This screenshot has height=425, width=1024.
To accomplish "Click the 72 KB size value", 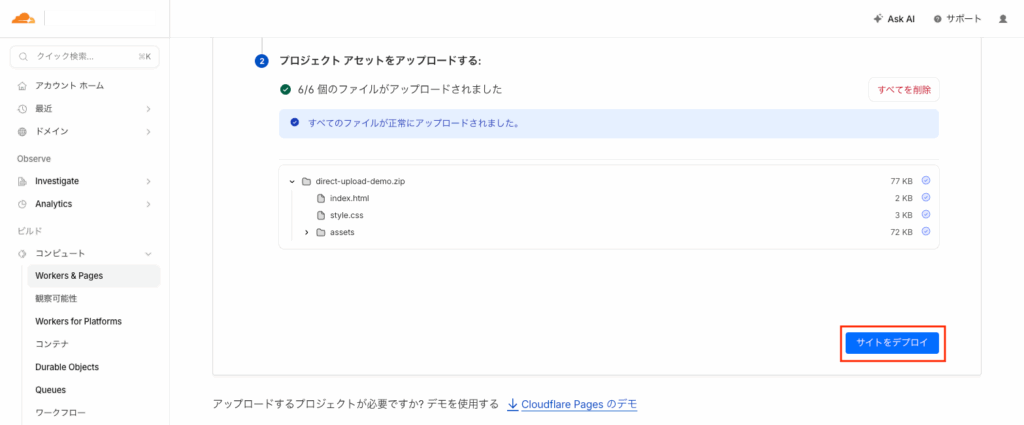I will (x=901, y=232).
